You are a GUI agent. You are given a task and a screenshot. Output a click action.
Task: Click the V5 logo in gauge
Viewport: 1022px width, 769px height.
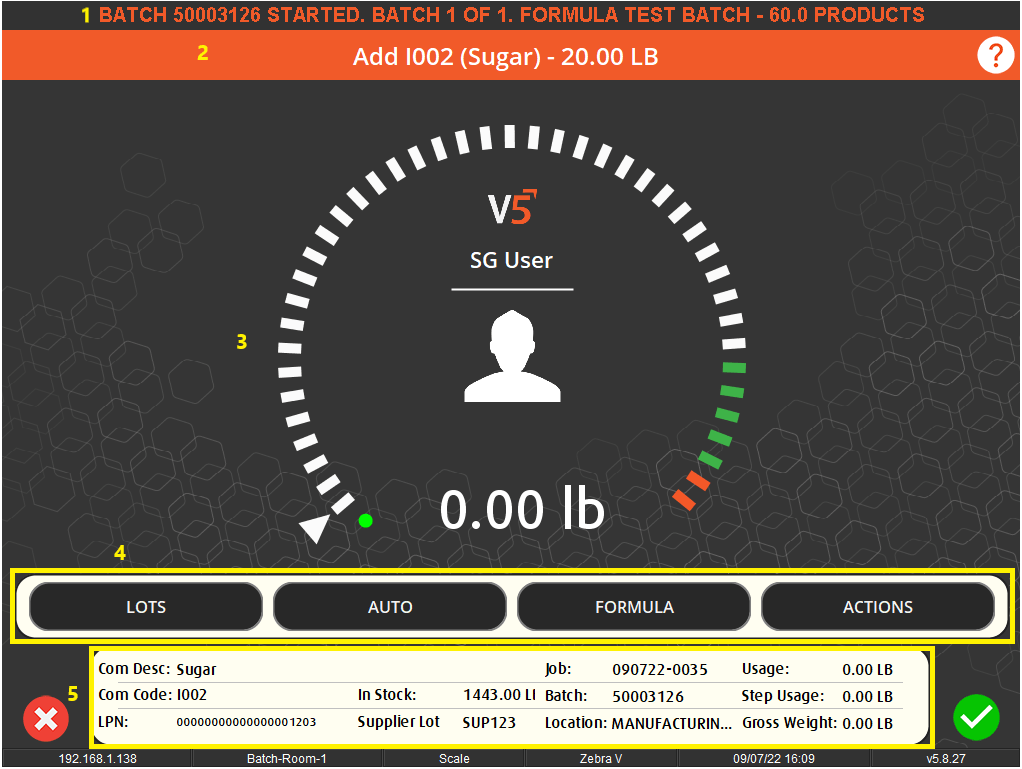[x=512, y=208]
